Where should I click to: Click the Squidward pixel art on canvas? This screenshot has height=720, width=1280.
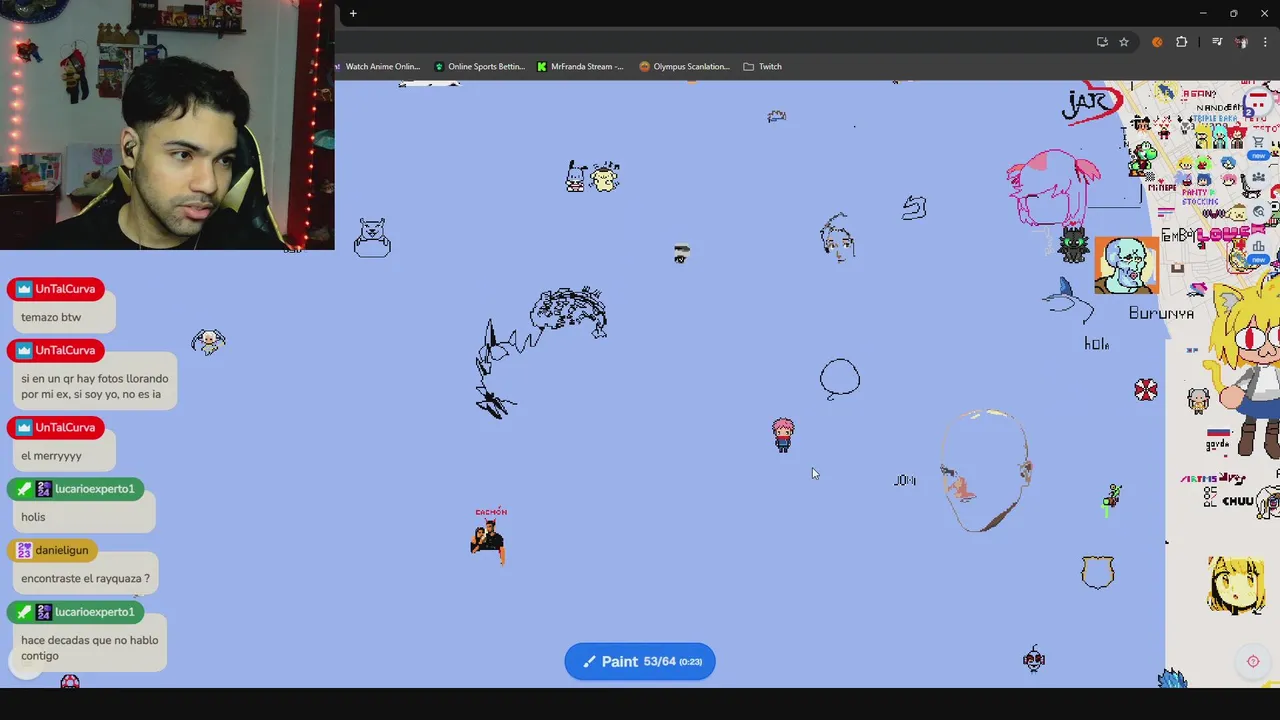1126,265
